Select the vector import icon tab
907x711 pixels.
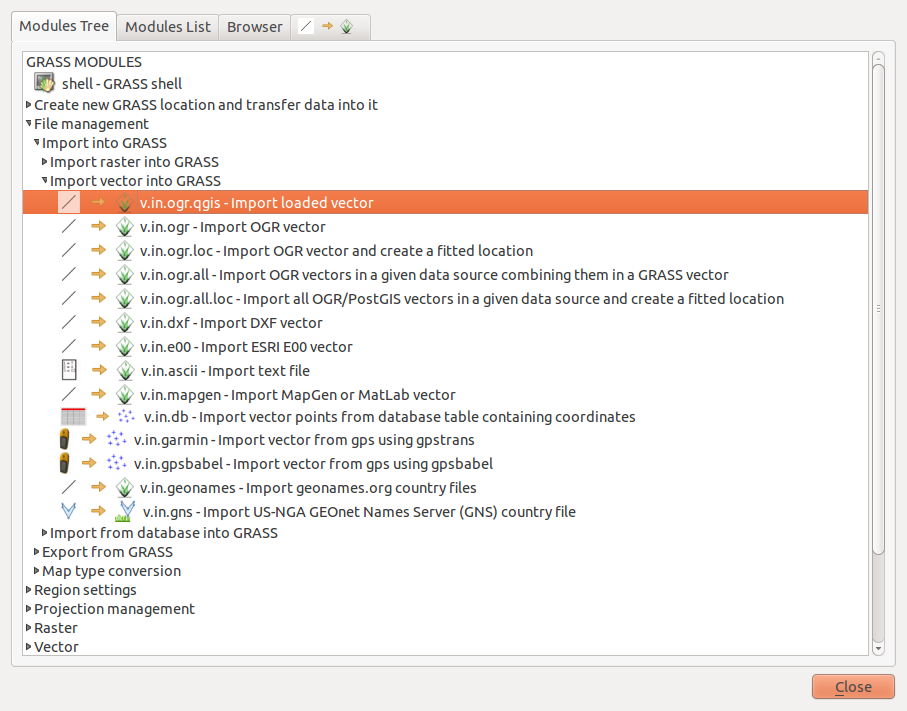pos(329,27)
